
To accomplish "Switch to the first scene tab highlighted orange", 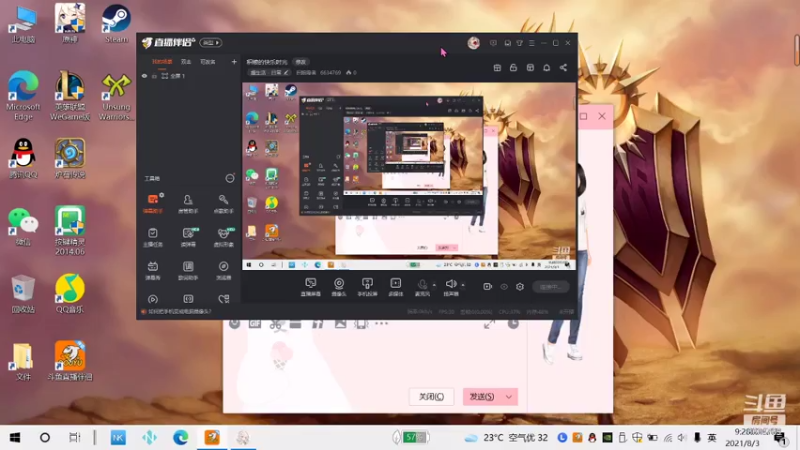I will [x=162, y=62].
